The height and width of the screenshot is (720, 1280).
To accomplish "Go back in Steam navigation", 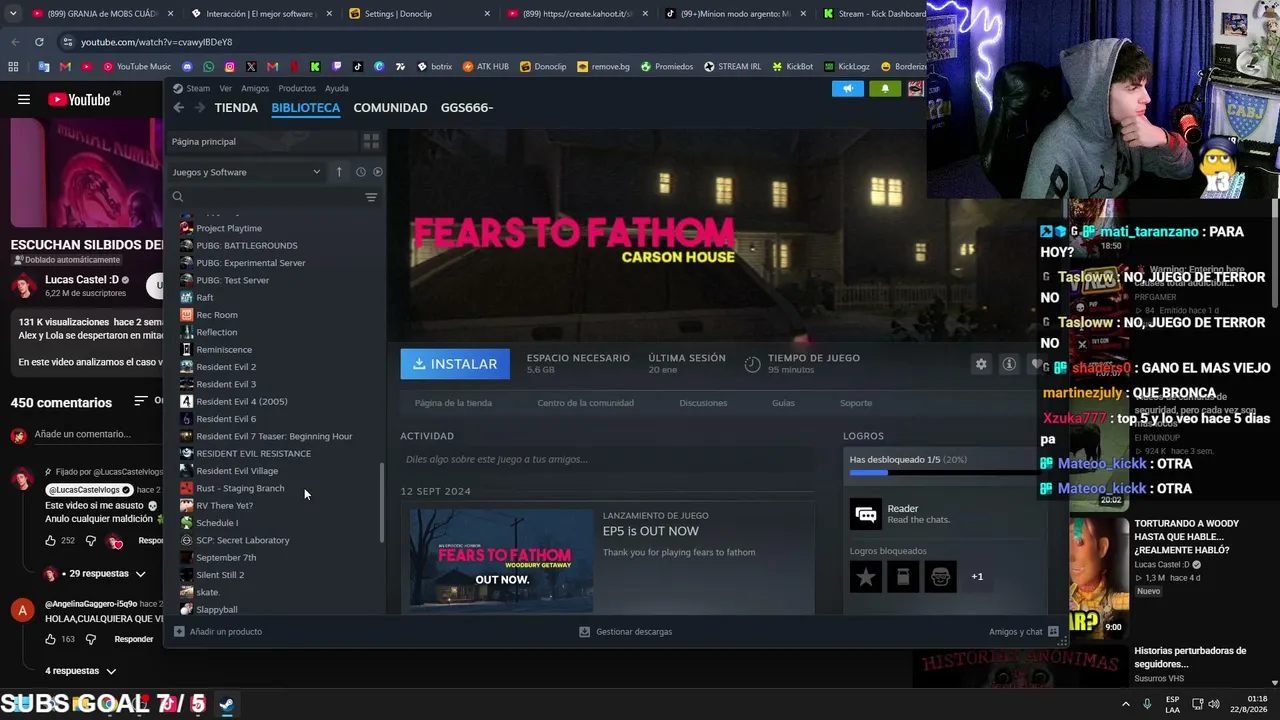I will click(179, 108).
